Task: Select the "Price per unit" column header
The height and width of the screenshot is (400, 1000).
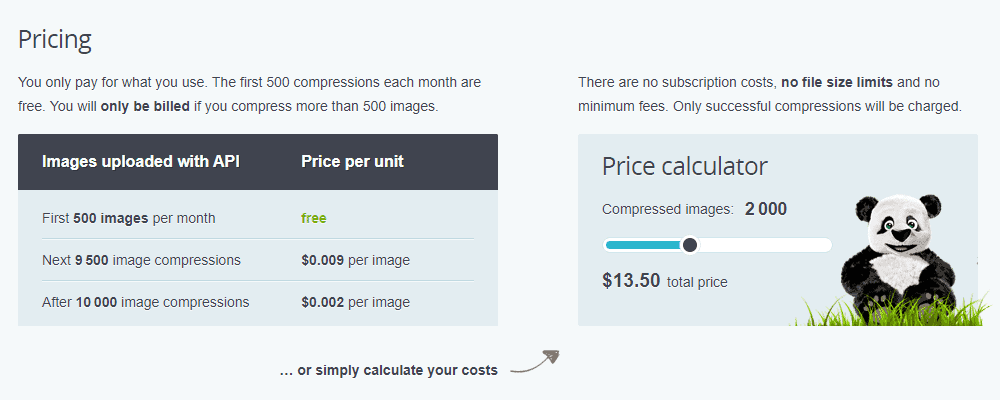Action: coord(352,161)
